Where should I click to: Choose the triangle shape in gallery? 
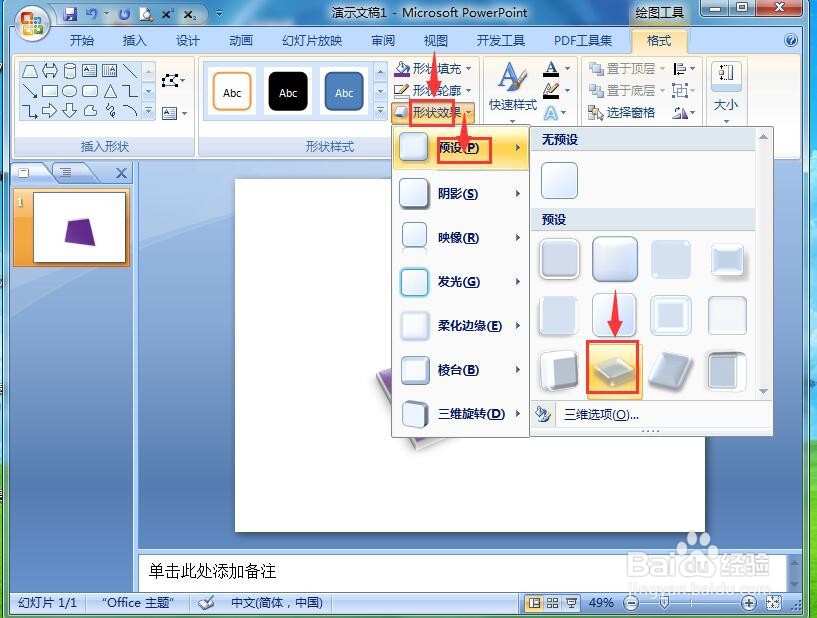[110, 91]
